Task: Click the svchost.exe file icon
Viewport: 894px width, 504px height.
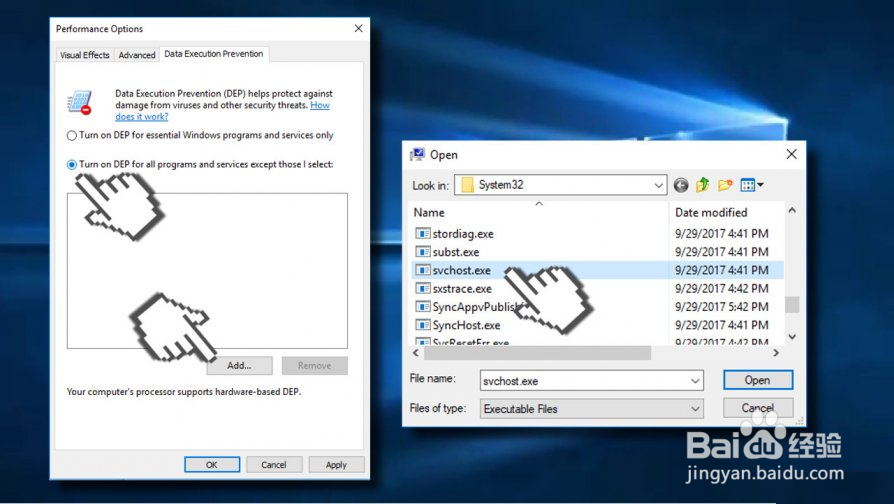Action: point(422,270)
